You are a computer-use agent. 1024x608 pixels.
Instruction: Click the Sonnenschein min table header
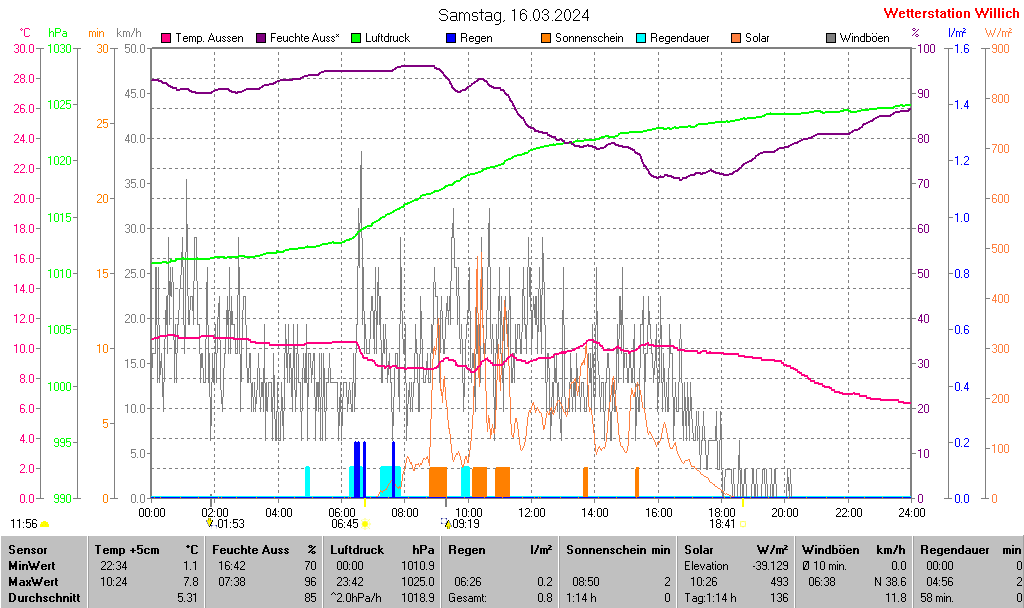point(618,550)
